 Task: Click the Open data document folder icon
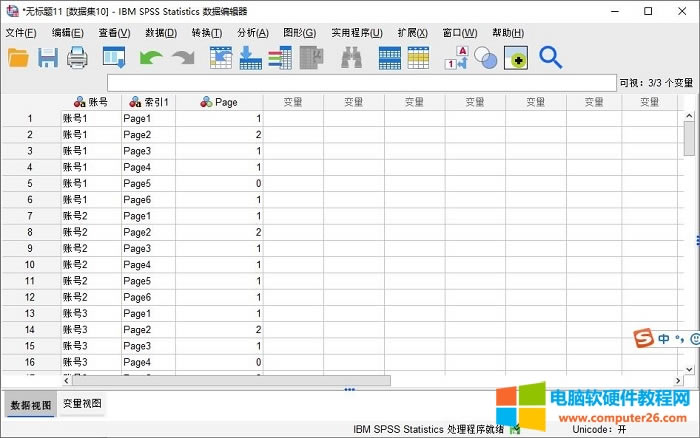[x=18, y=58]
